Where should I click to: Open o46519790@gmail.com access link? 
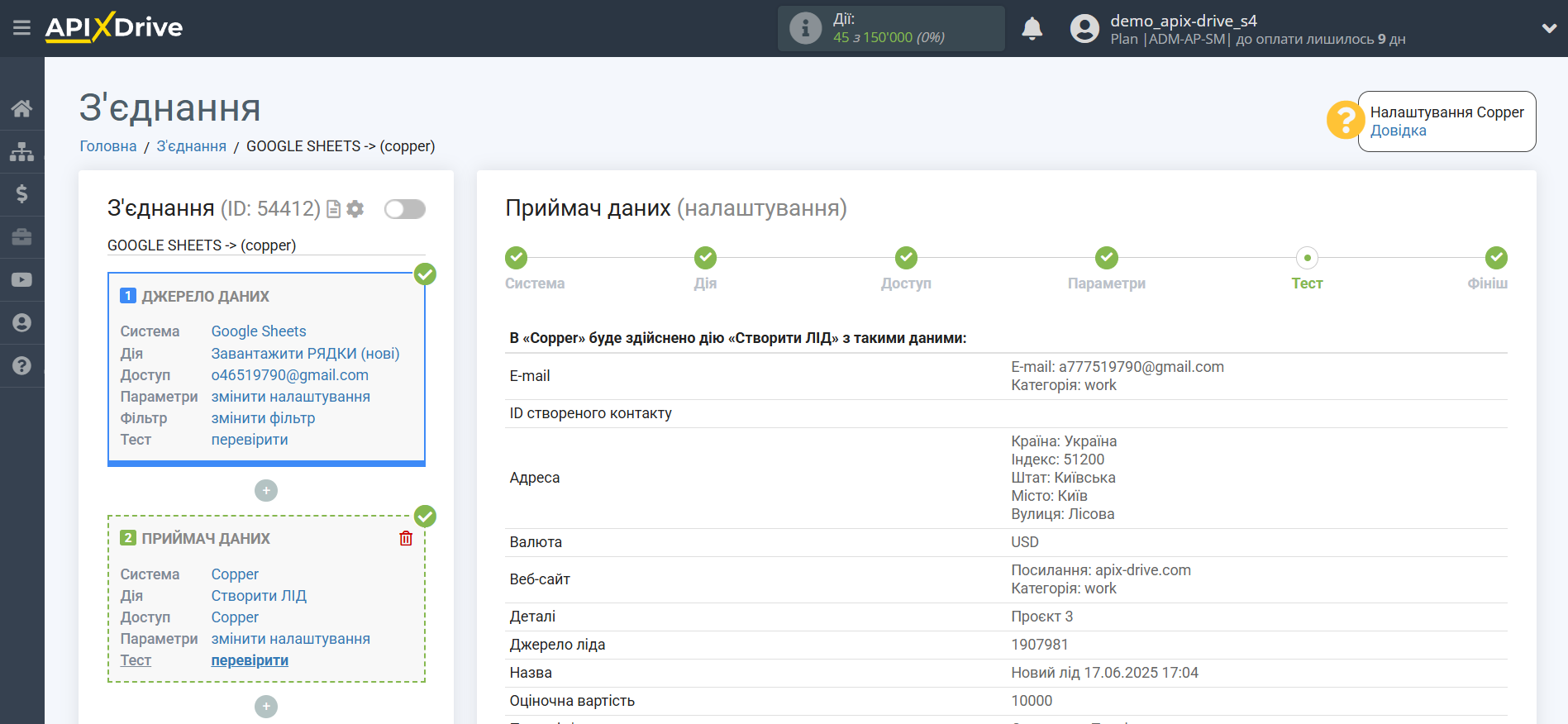[x=290, y=375]
